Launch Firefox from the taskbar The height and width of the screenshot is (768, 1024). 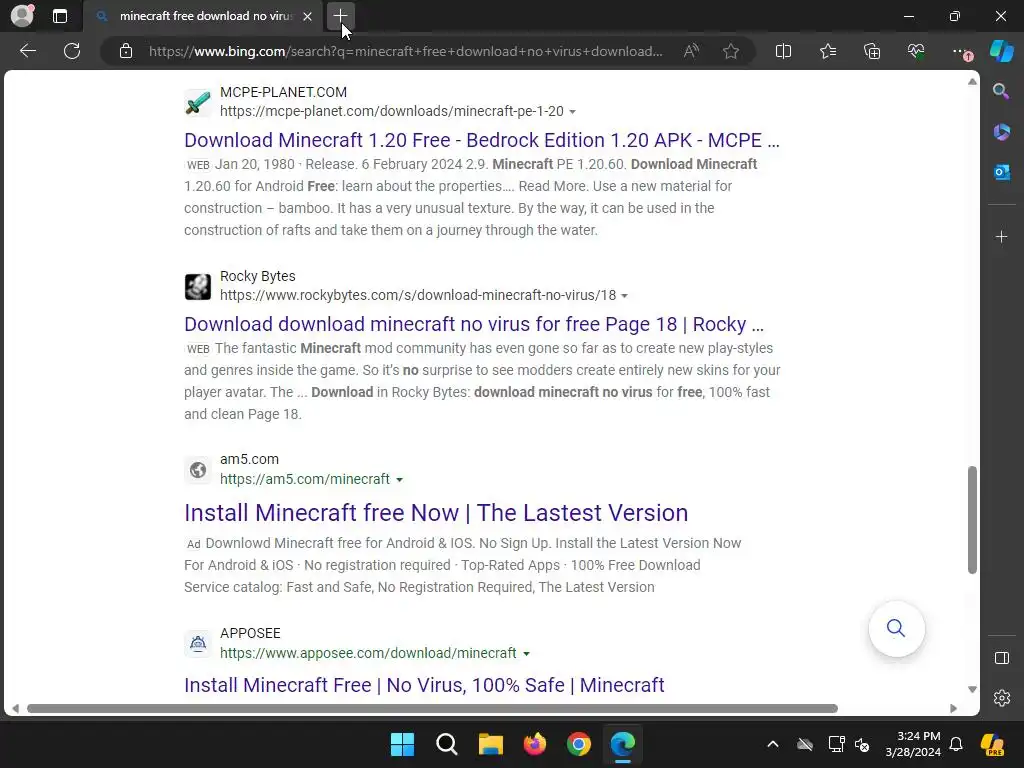(535, 744)
